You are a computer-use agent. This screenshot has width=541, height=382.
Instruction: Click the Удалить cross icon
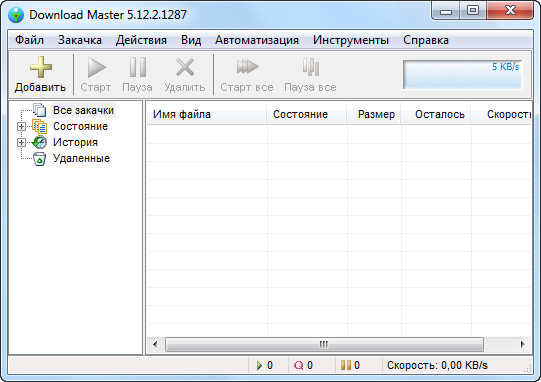185,67
